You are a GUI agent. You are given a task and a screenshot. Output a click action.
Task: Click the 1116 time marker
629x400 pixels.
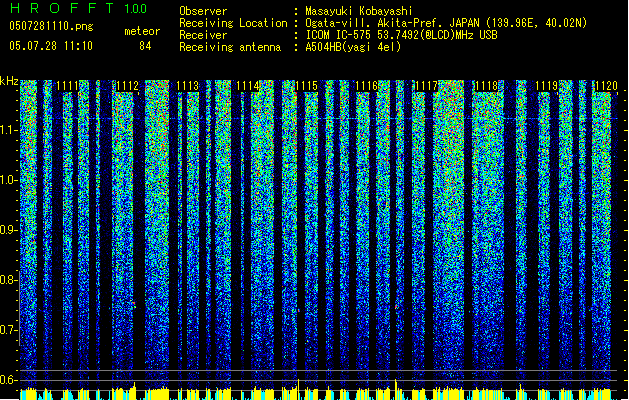tap(367, 86)
